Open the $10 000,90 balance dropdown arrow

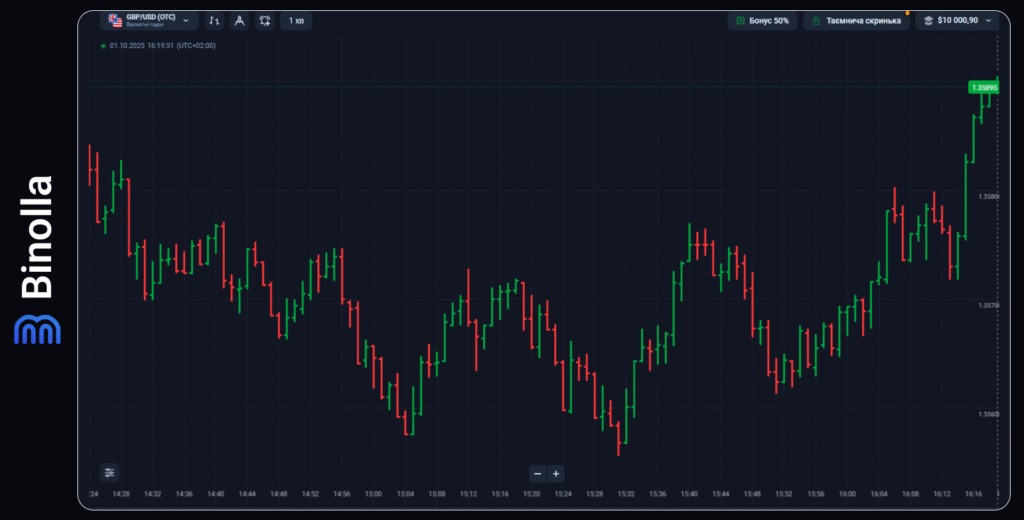click(x=989, y=20)
